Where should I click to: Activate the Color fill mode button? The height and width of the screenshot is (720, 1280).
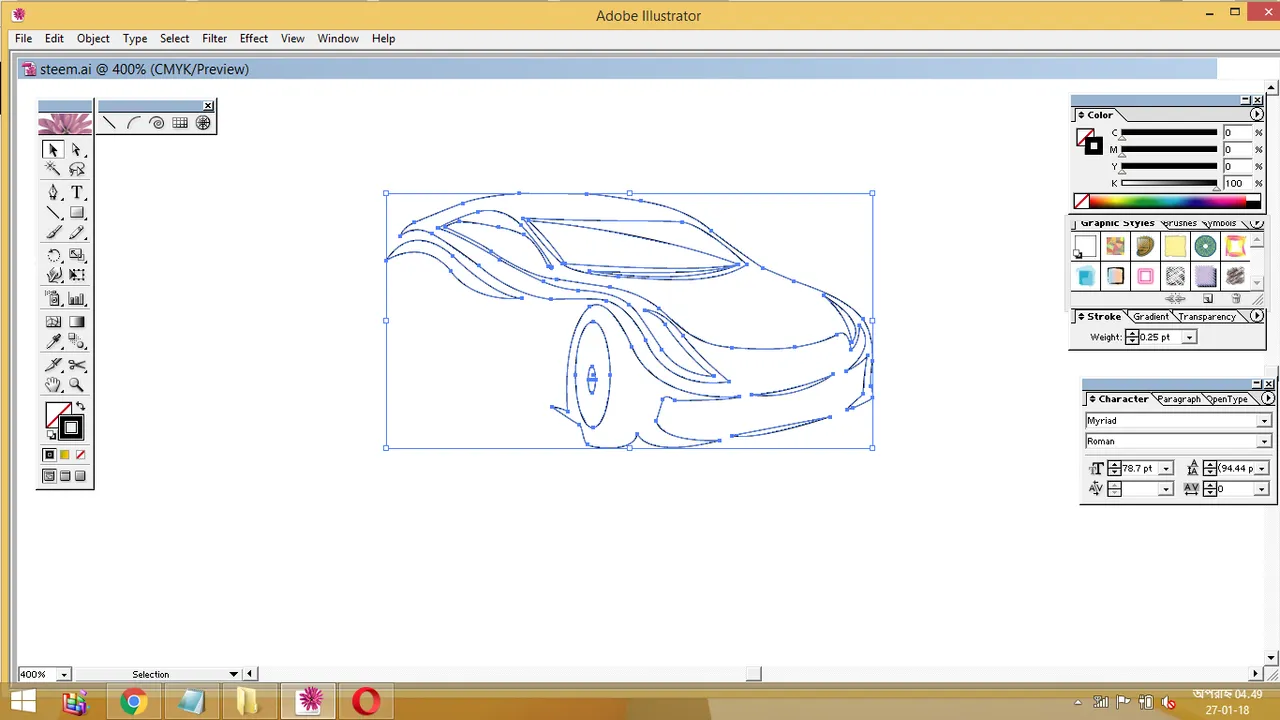(x=49, y=455)
